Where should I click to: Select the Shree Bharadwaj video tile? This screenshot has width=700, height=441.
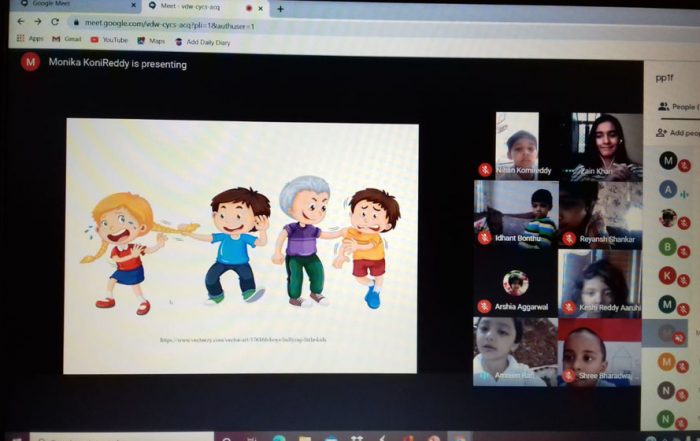[600, 353]
